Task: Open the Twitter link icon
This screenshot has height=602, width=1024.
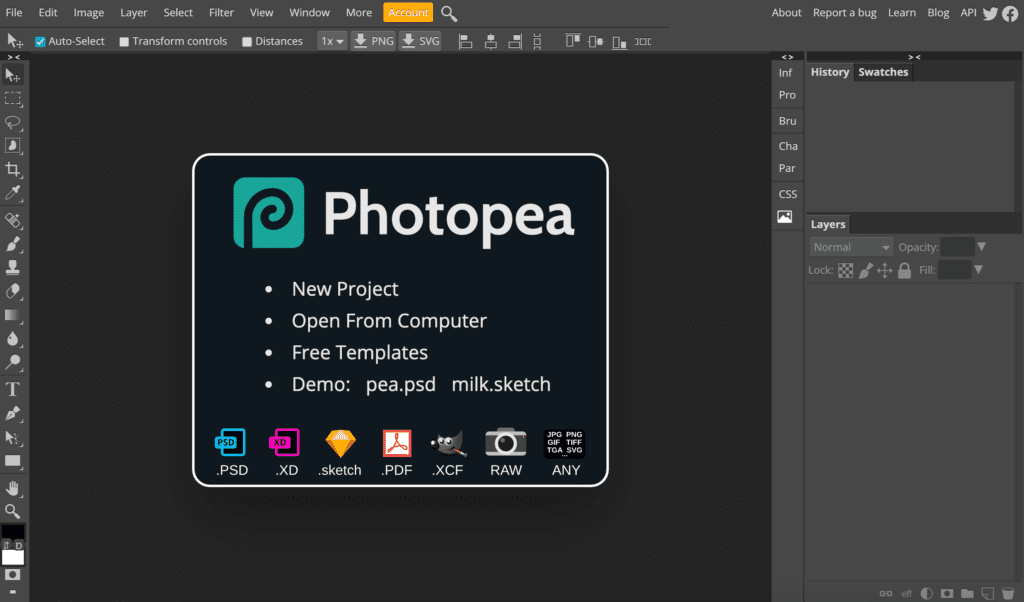Action: coord(990,13)
